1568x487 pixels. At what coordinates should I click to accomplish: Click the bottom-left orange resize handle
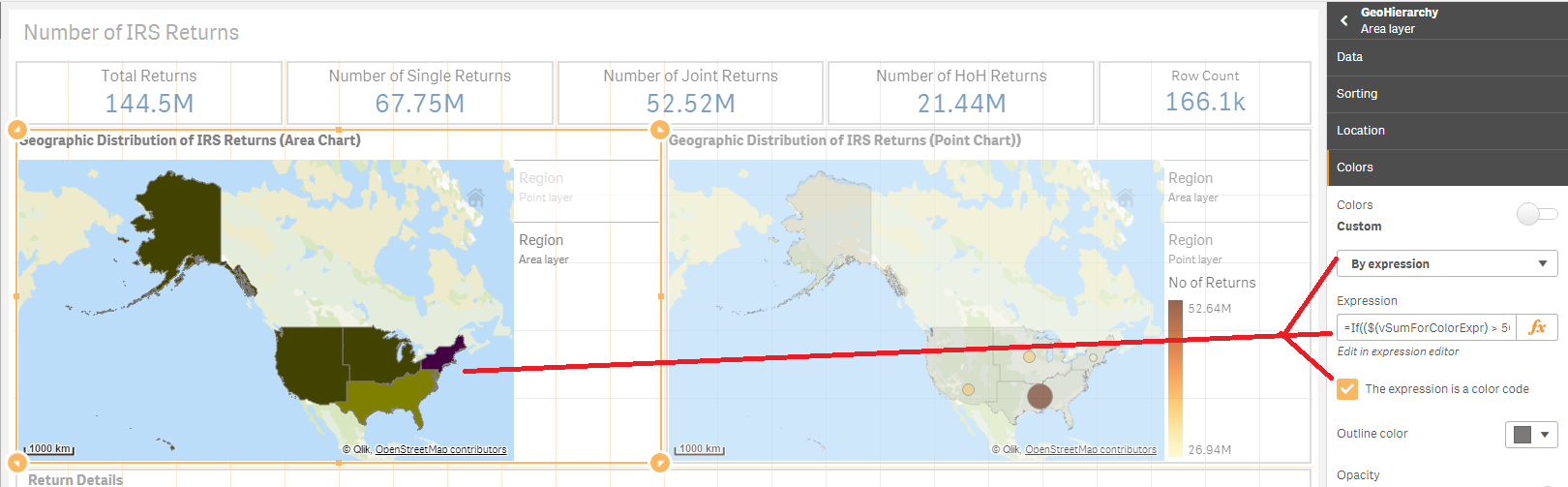pyautogui.click(x=16, y=463)
